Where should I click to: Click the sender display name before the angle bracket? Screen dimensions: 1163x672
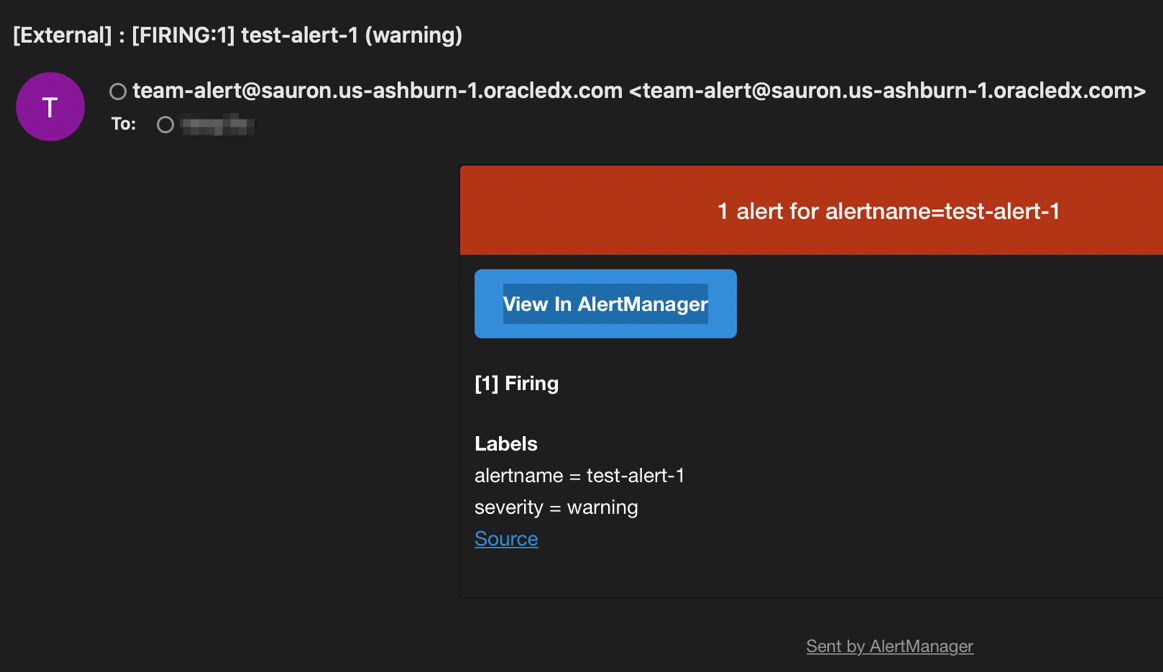375,90
